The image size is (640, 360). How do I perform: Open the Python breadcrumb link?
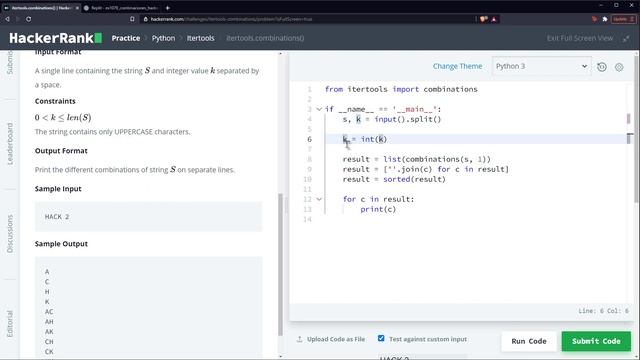(163, 38)
